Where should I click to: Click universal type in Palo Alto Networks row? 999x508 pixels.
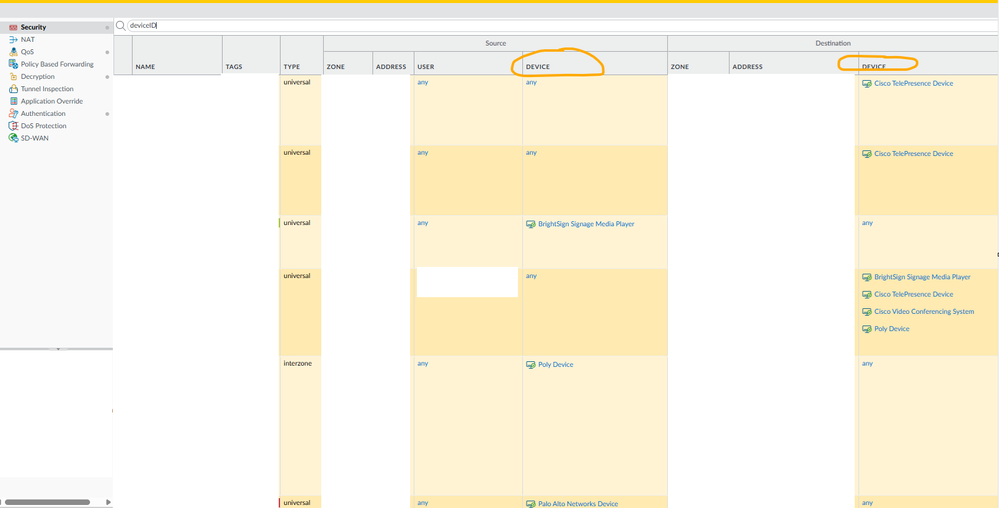click(297, 502)
